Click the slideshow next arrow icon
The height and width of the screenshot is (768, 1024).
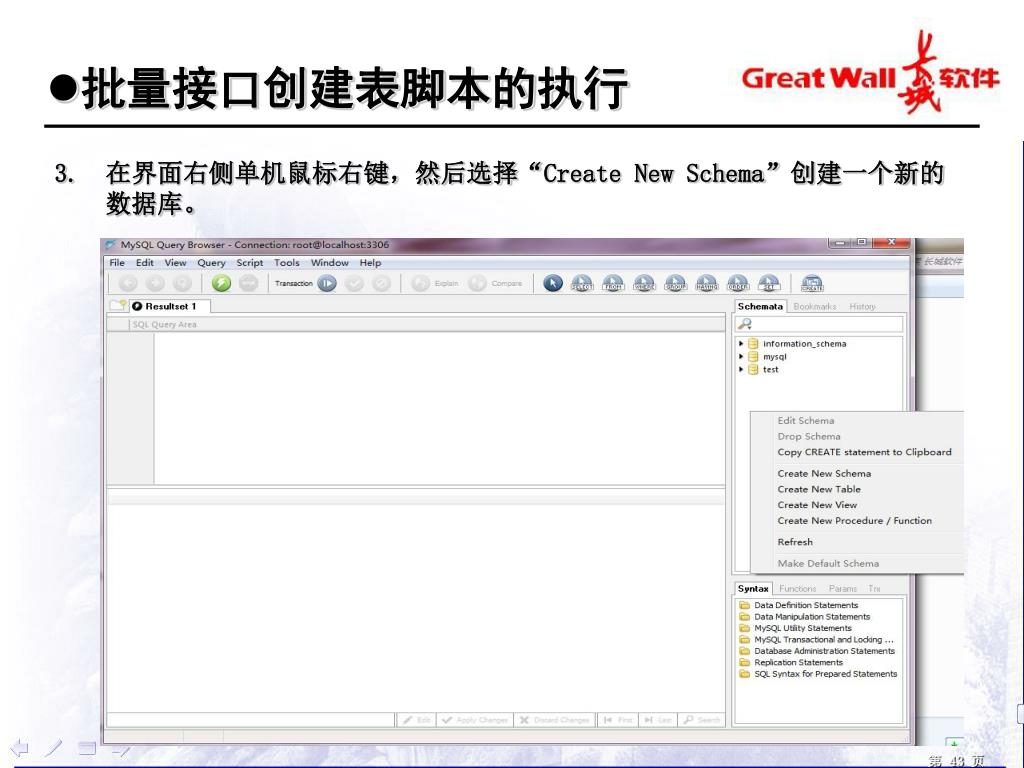tap(122, 750)
